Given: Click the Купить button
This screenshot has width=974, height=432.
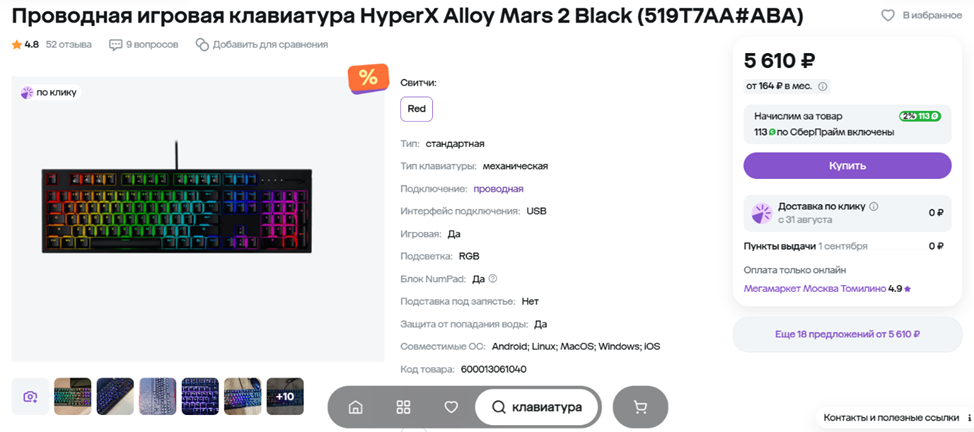Looking at the screenshot, I should click(x=847, y=165).
